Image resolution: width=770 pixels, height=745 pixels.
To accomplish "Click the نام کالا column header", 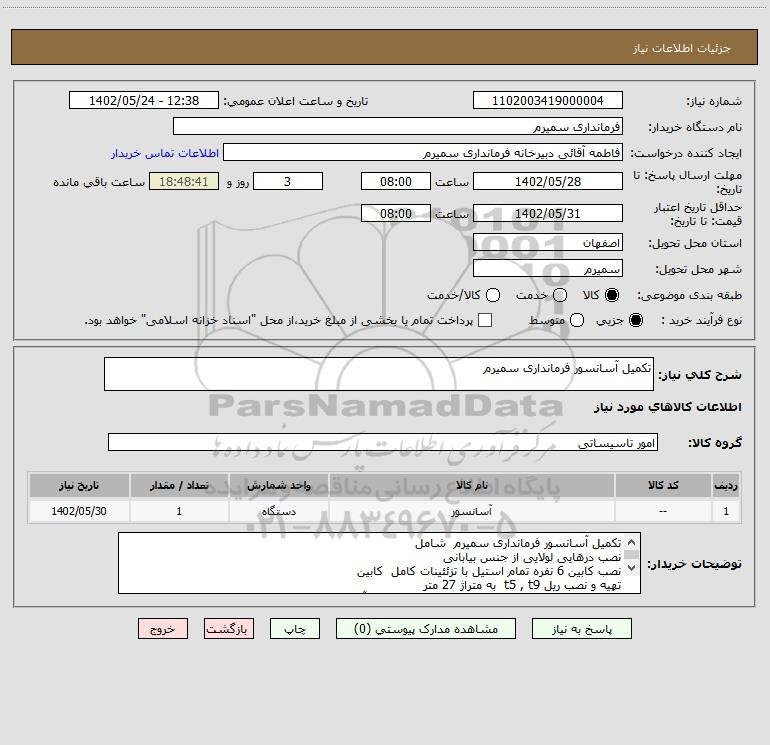I will tap(472, 485).
